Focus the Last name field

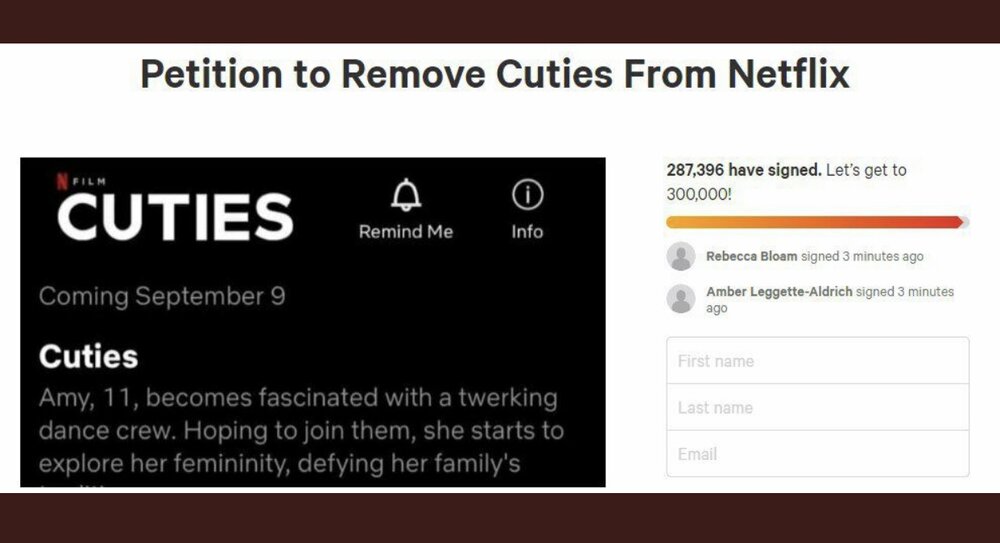coord(818,407)
